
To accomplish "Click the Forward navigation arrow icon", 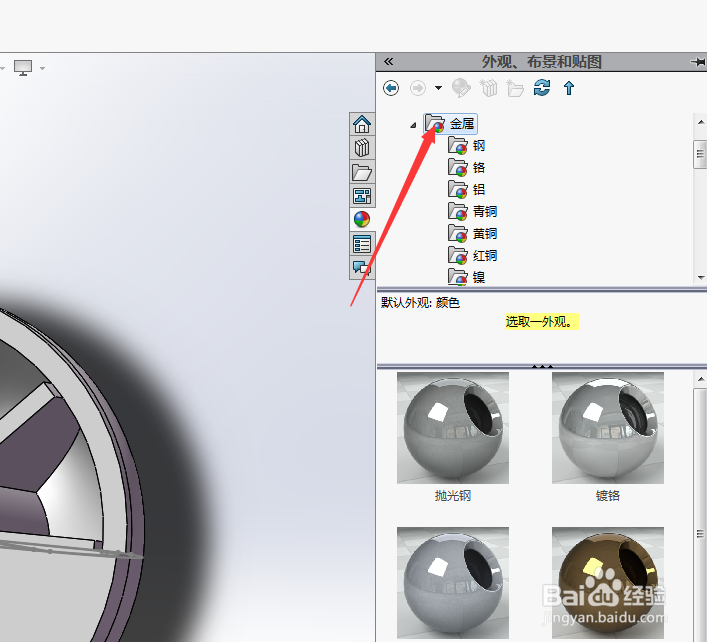I will [x=418, y=87].
